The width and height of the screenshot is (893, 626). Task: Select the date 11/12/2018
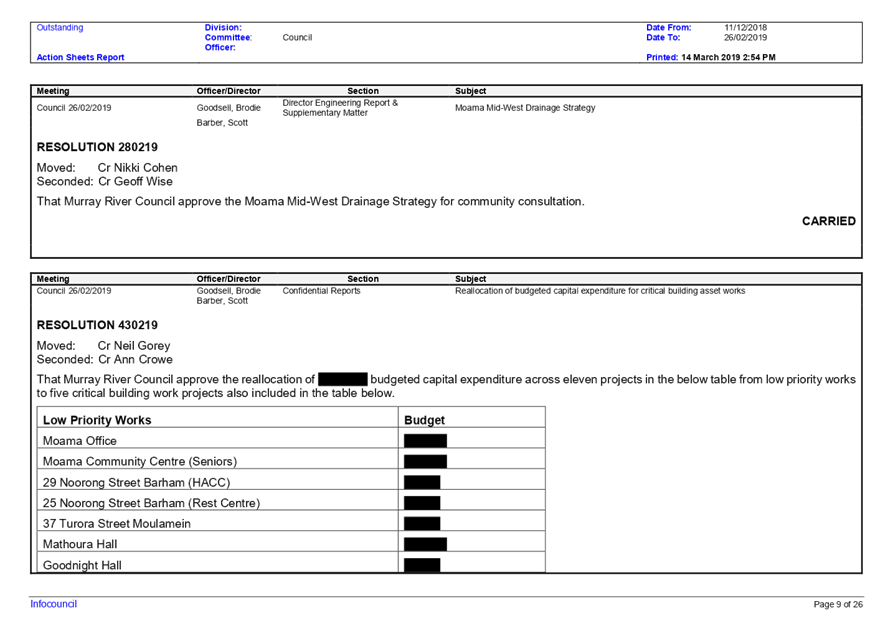pos(745,27)
